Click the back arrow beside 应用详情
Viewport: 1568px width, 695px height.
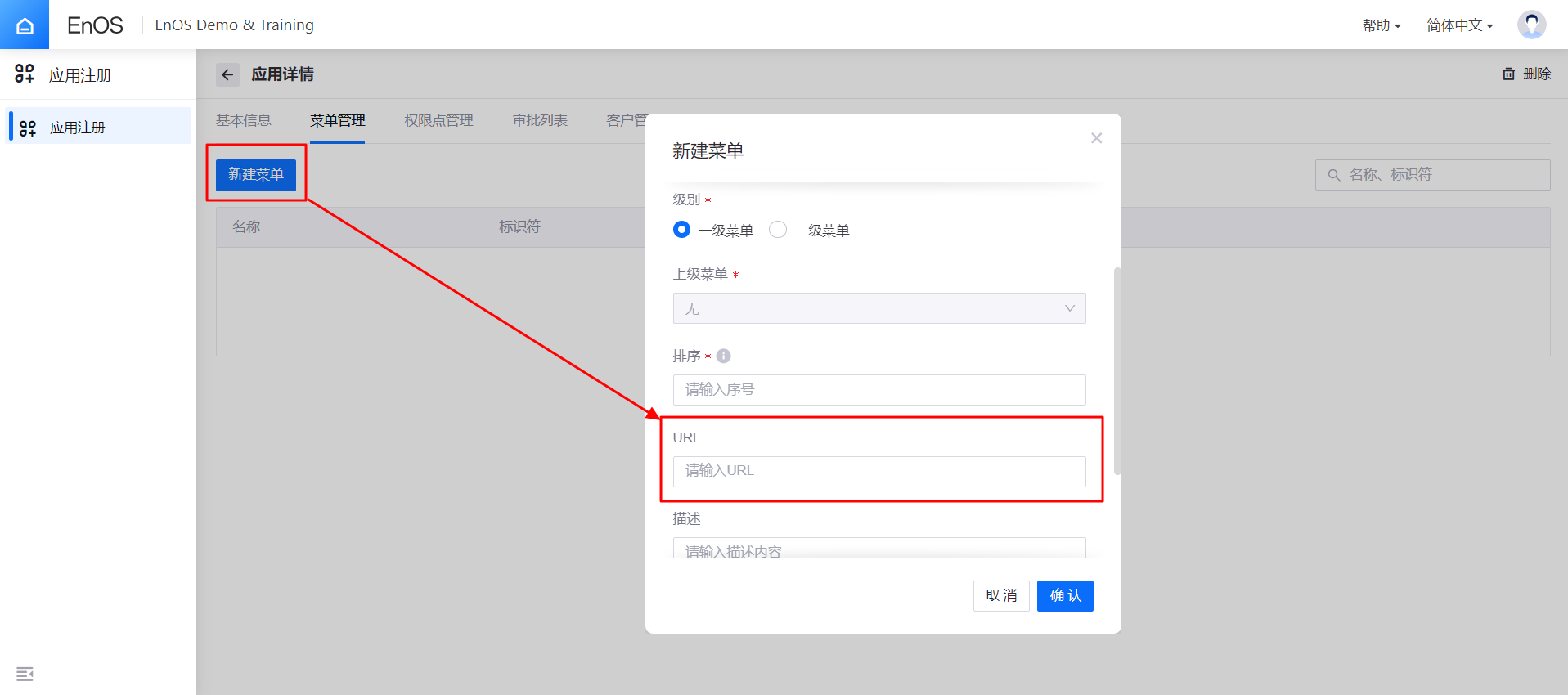click(227, 74)
